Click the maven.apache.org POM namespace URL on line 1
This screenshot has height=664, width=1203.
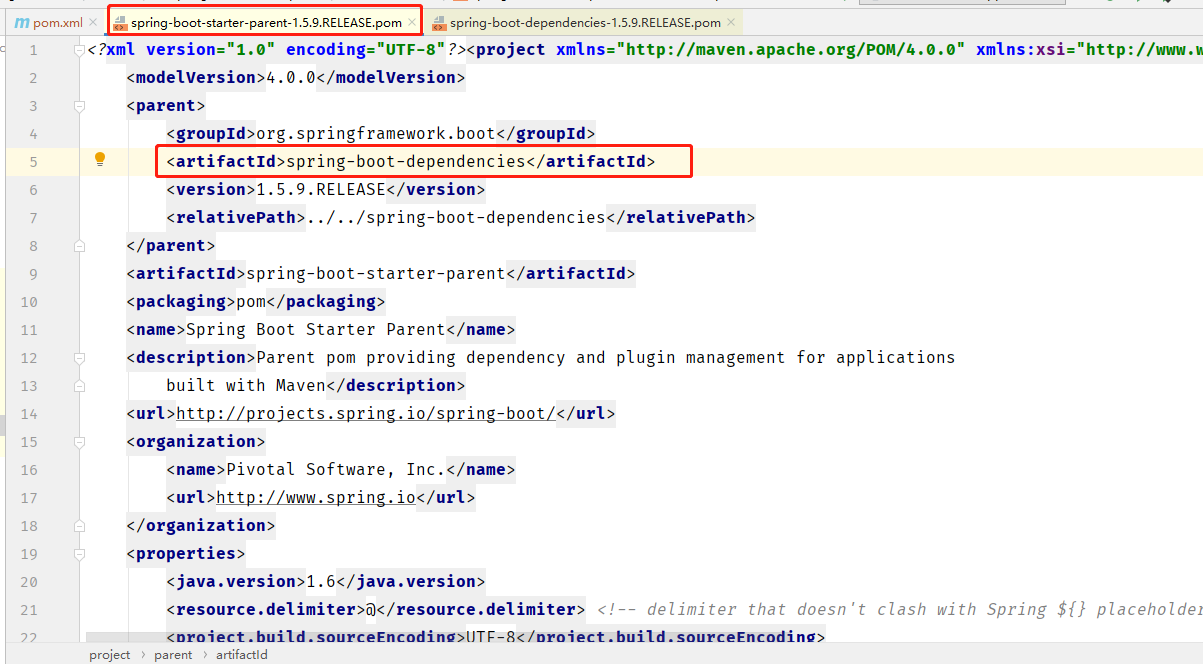point(790,49)
